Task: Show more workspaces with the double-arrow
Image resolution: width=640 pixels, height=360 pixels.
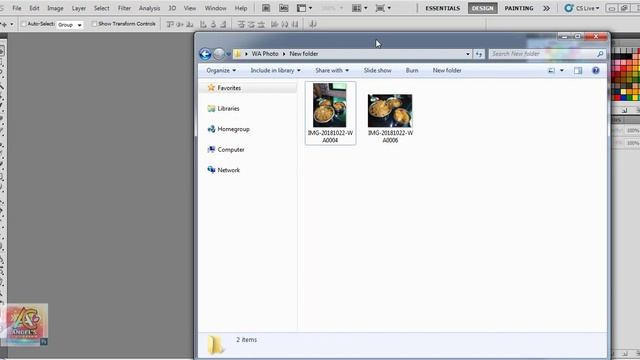Action: pos(547,8)
